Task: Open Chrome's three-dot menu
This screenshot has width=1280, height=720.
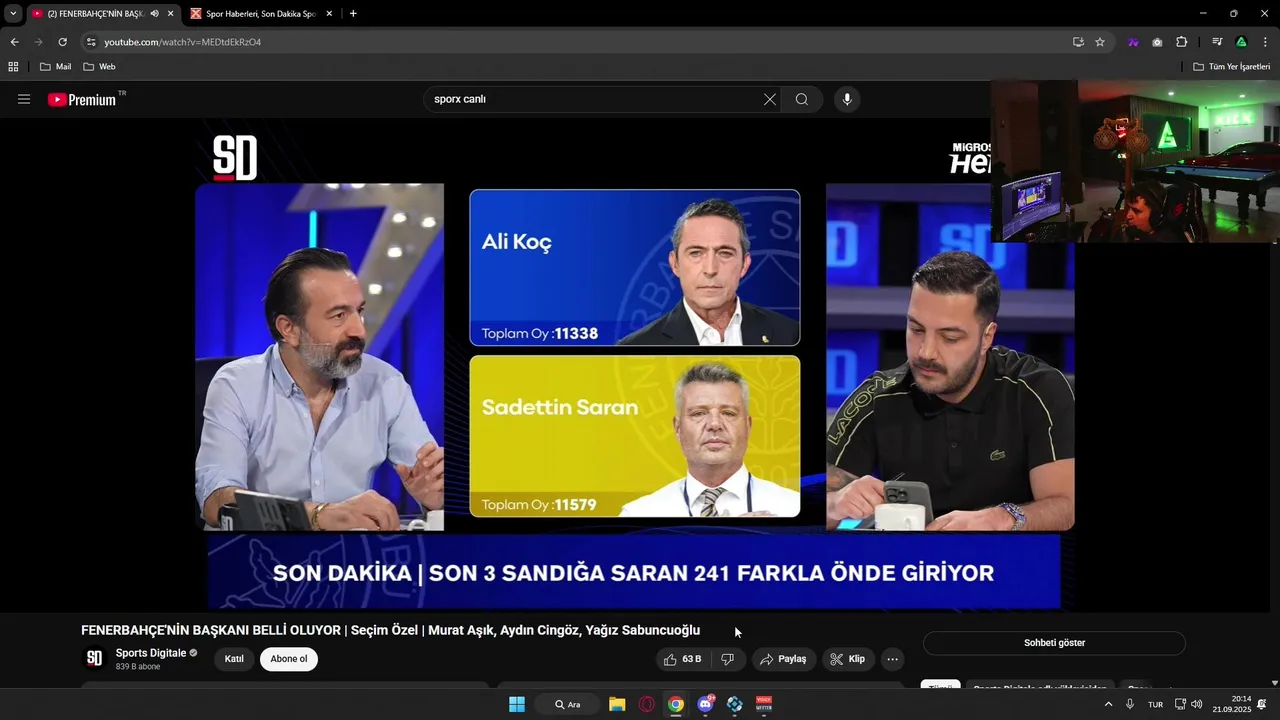Action: (x=1266, y=42)
